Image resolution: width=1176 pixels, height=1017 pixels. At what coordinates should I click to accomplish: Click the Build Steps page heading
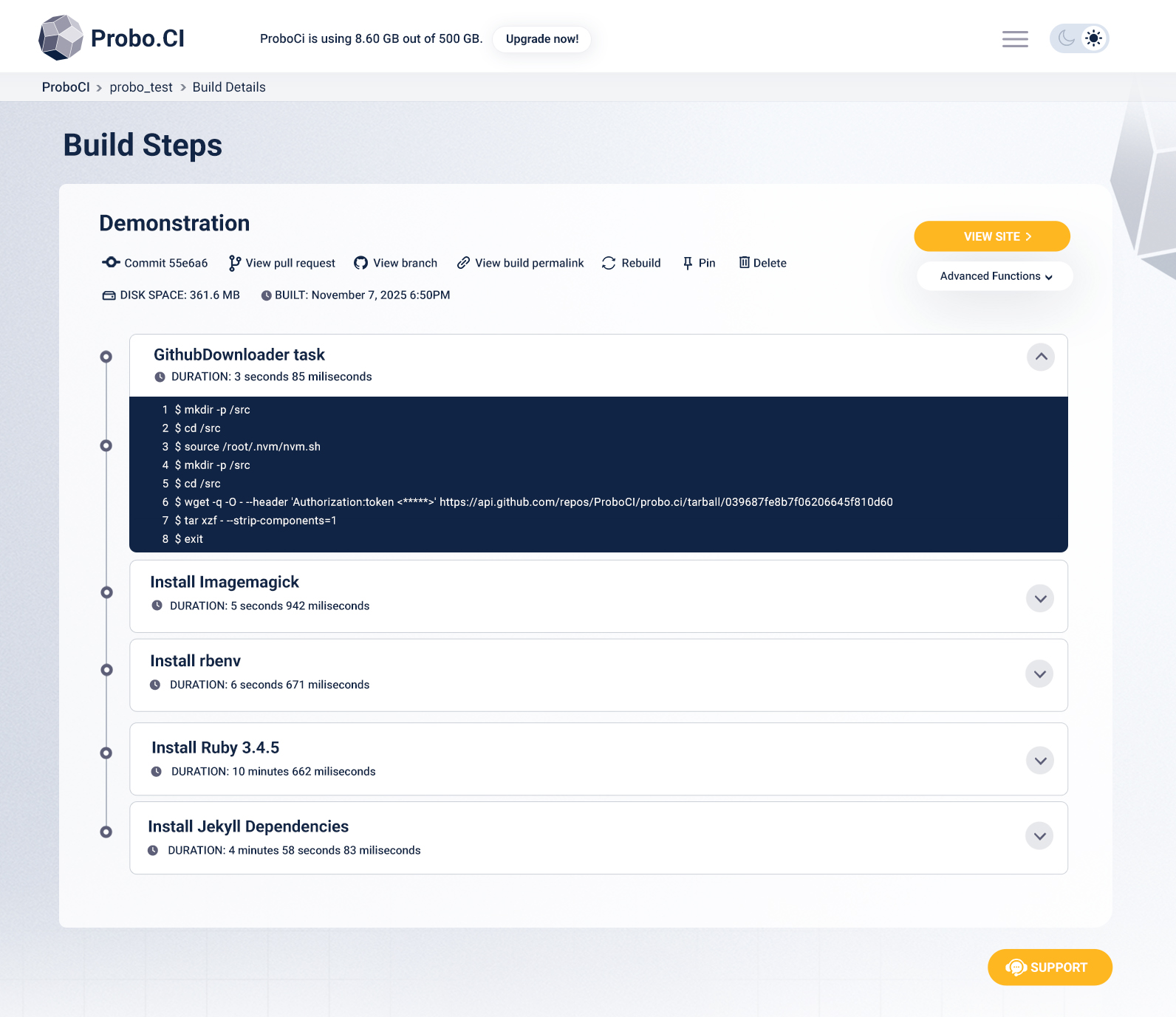tap(143, 145)
